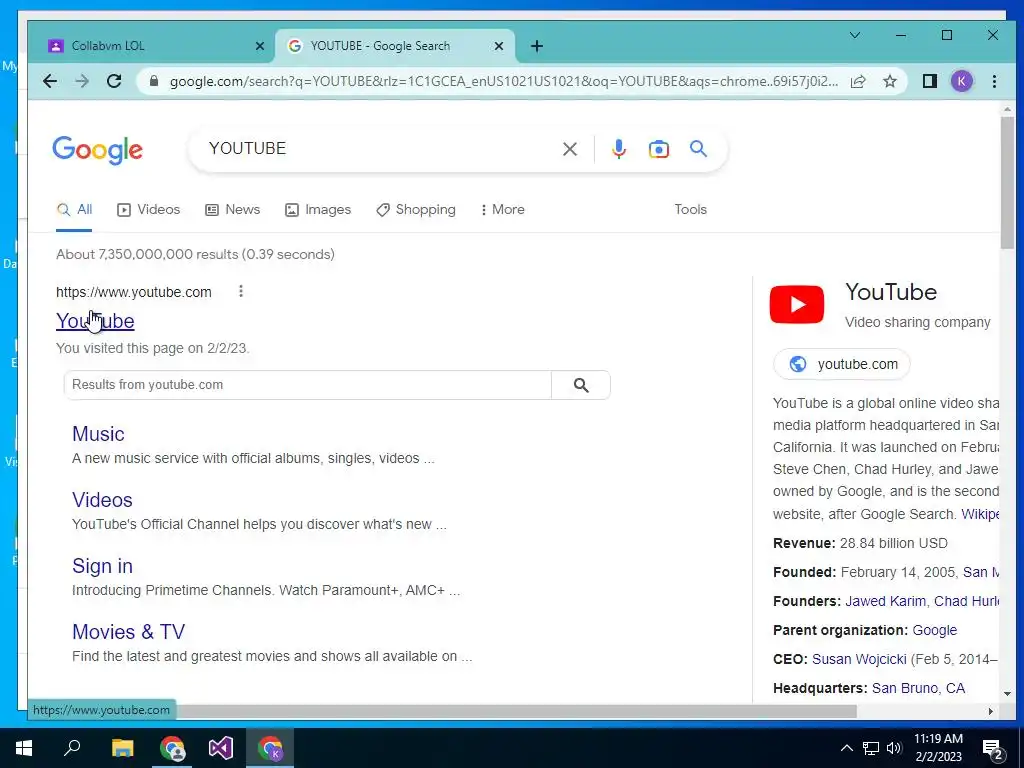Switch to the Videos results tab

pos(148,210)
